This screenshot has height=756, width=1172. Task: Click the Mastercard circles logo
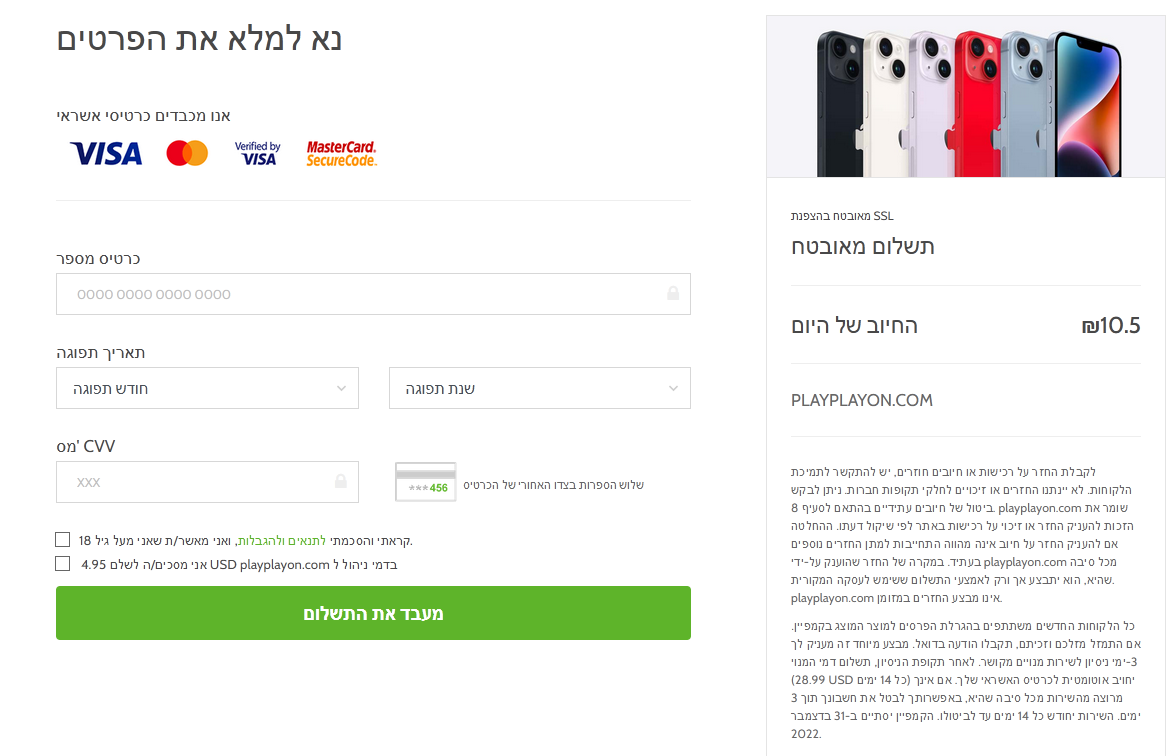187,153
